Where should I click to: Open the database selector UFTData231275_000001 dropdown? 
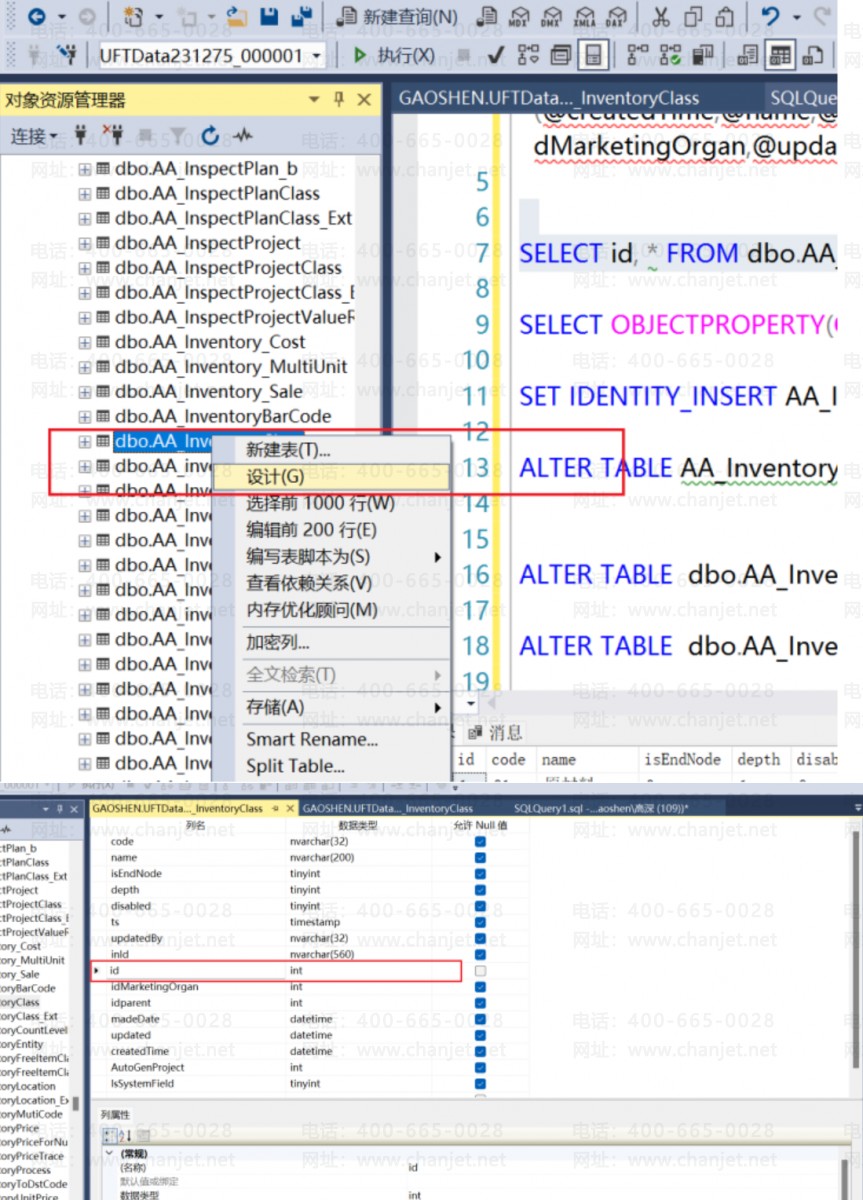click(x=316, y=56)
